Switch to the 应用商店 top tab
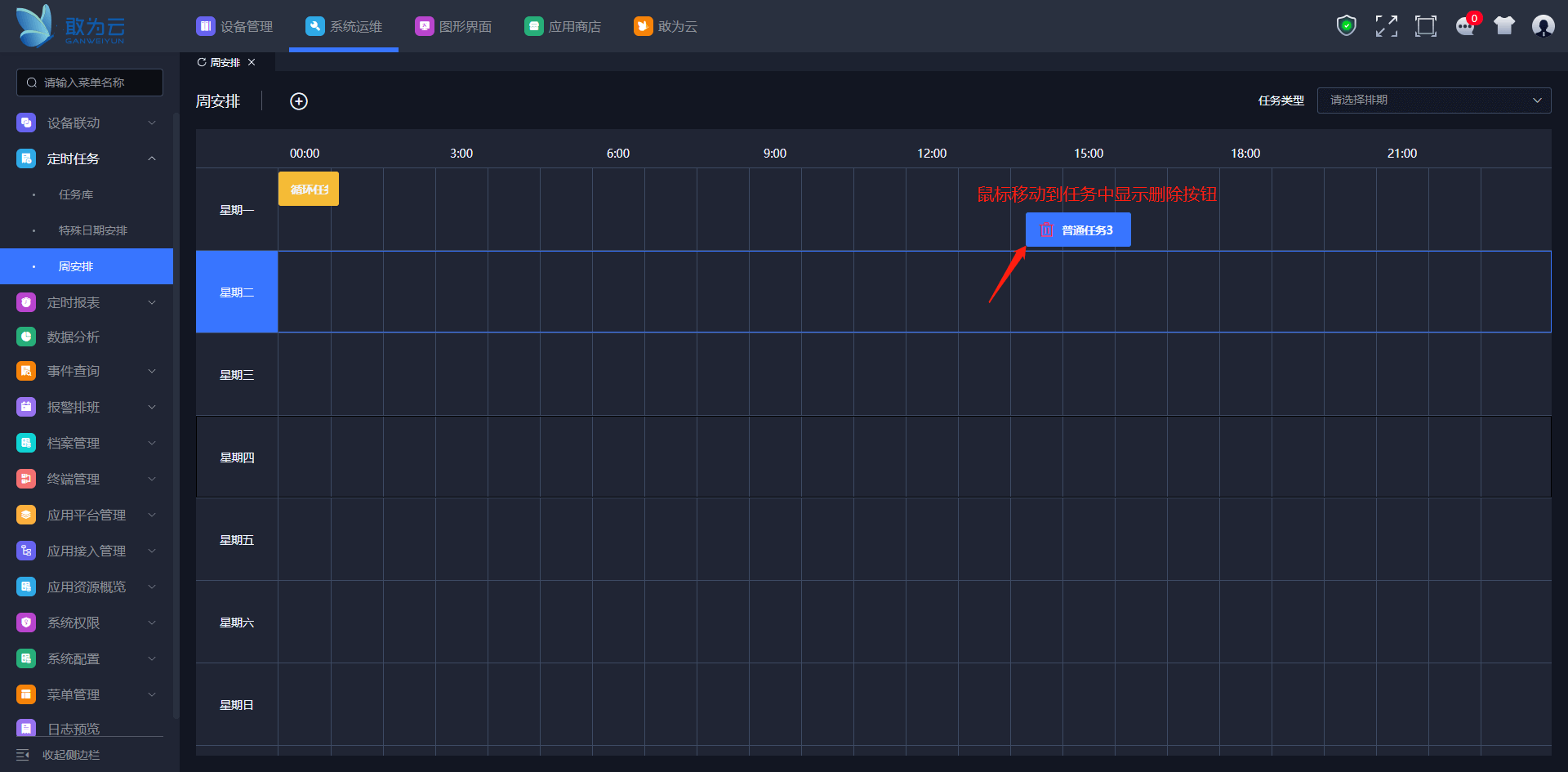 click(x=563, y=26)
